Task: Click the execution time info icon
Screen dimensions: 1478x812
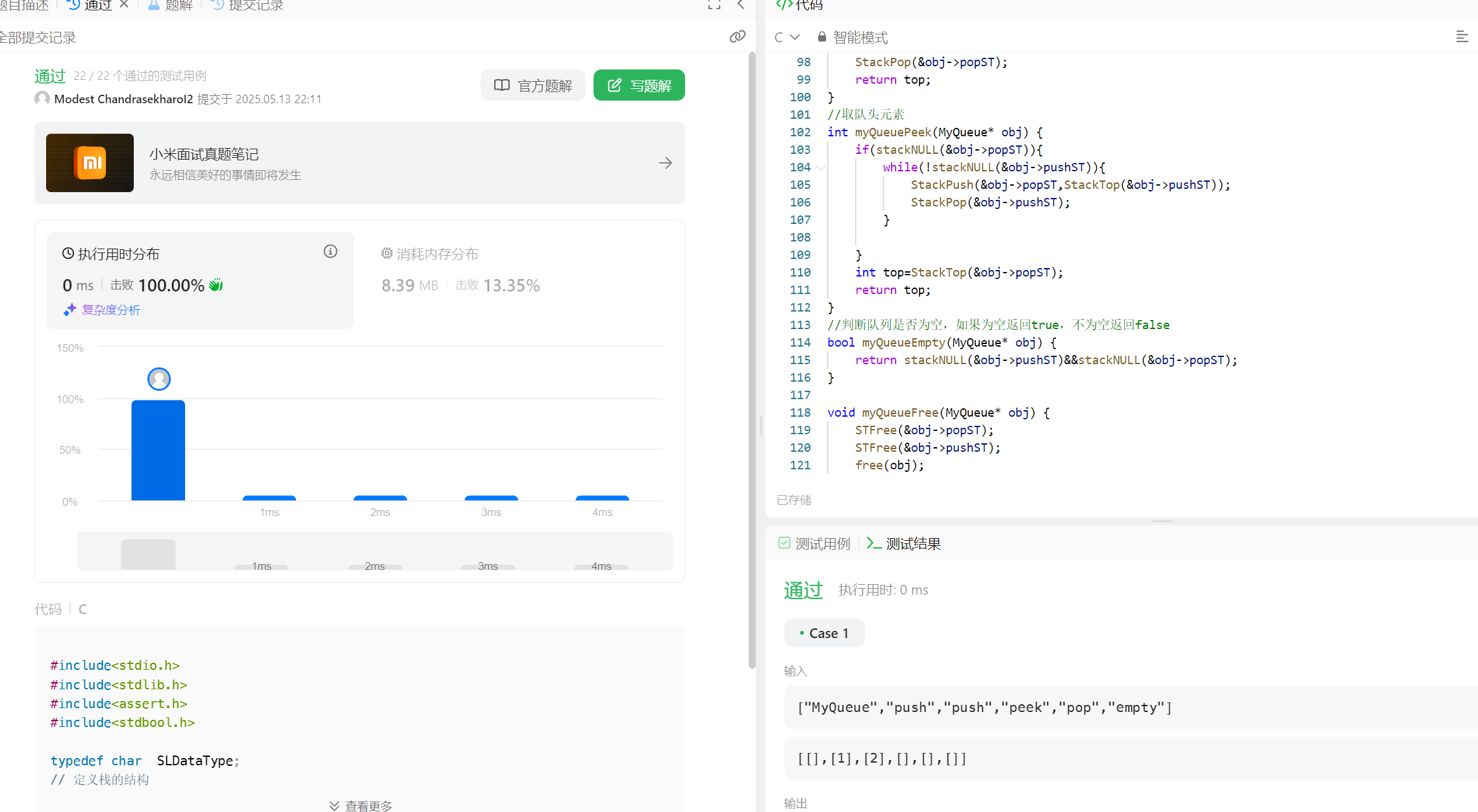Action: (331, 252)
